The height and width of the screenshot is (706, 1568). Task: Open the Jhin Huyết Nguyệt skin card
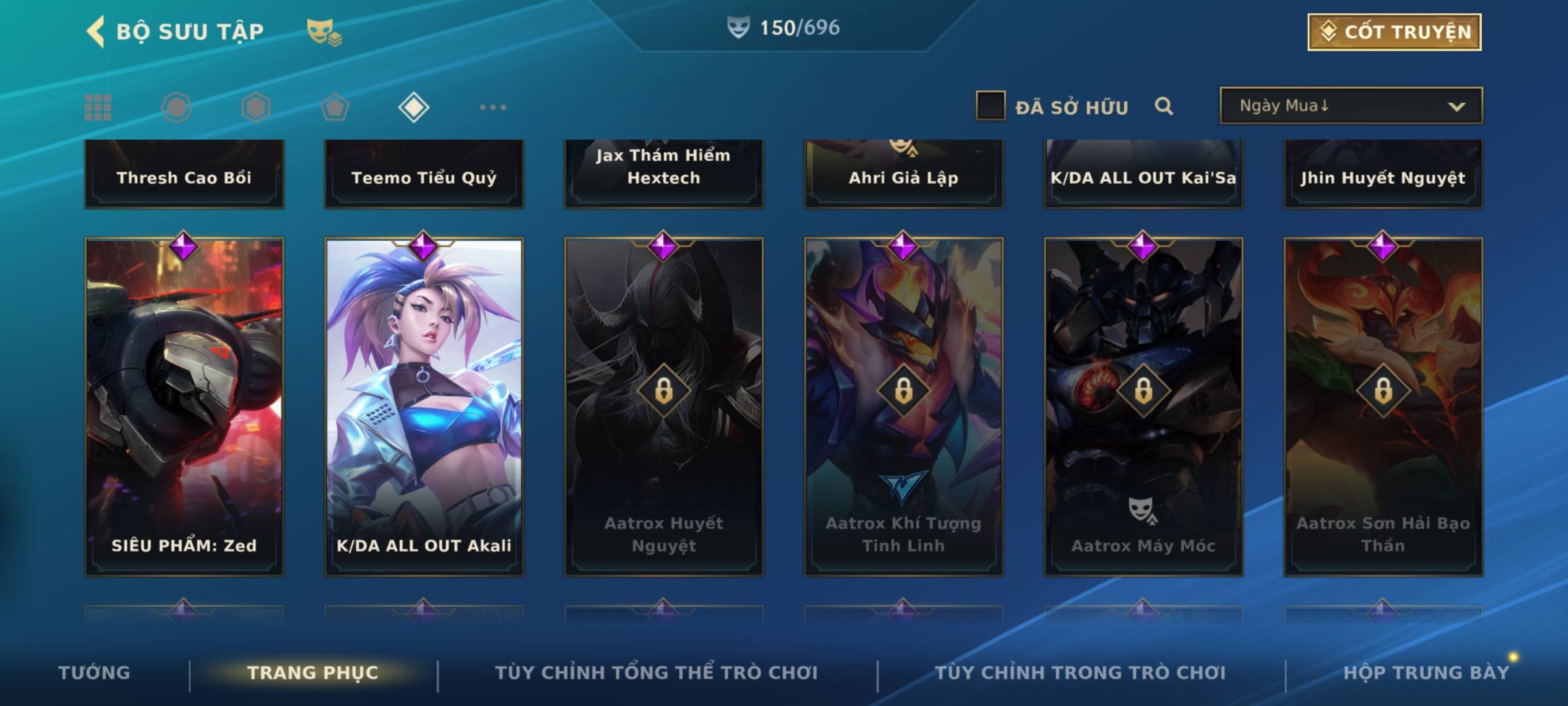click(x=1383, y=174)
